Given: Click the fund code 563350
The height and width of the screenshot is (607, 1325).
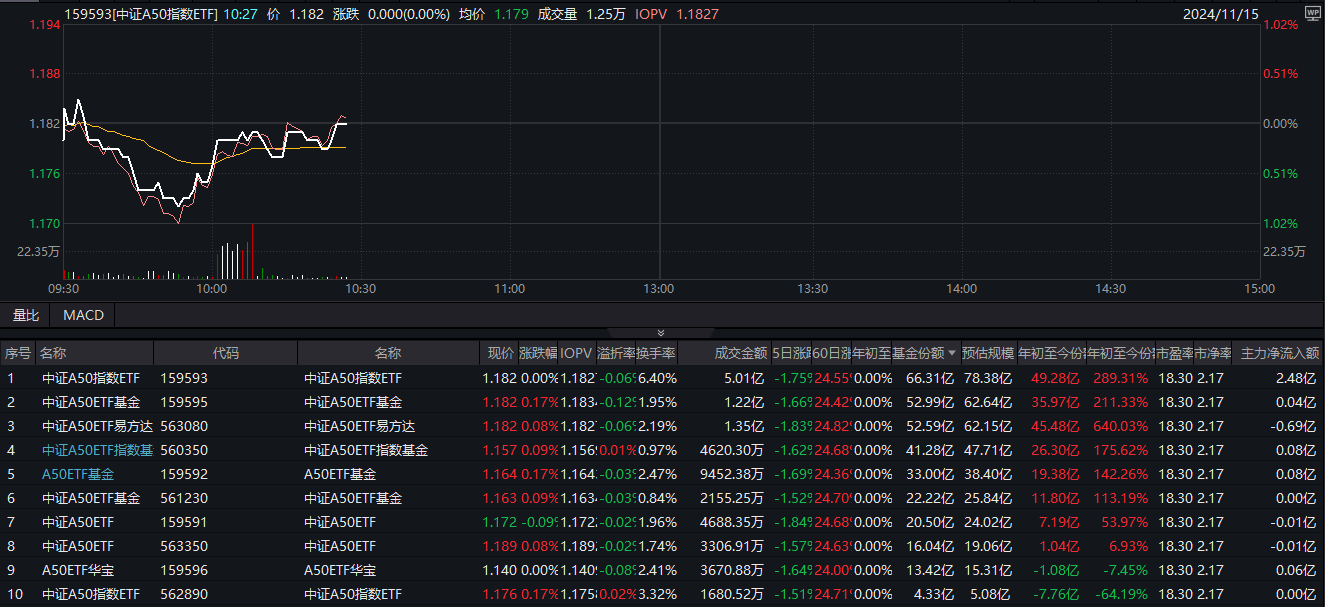Looking at the screenshot, I should coord(185,546).
